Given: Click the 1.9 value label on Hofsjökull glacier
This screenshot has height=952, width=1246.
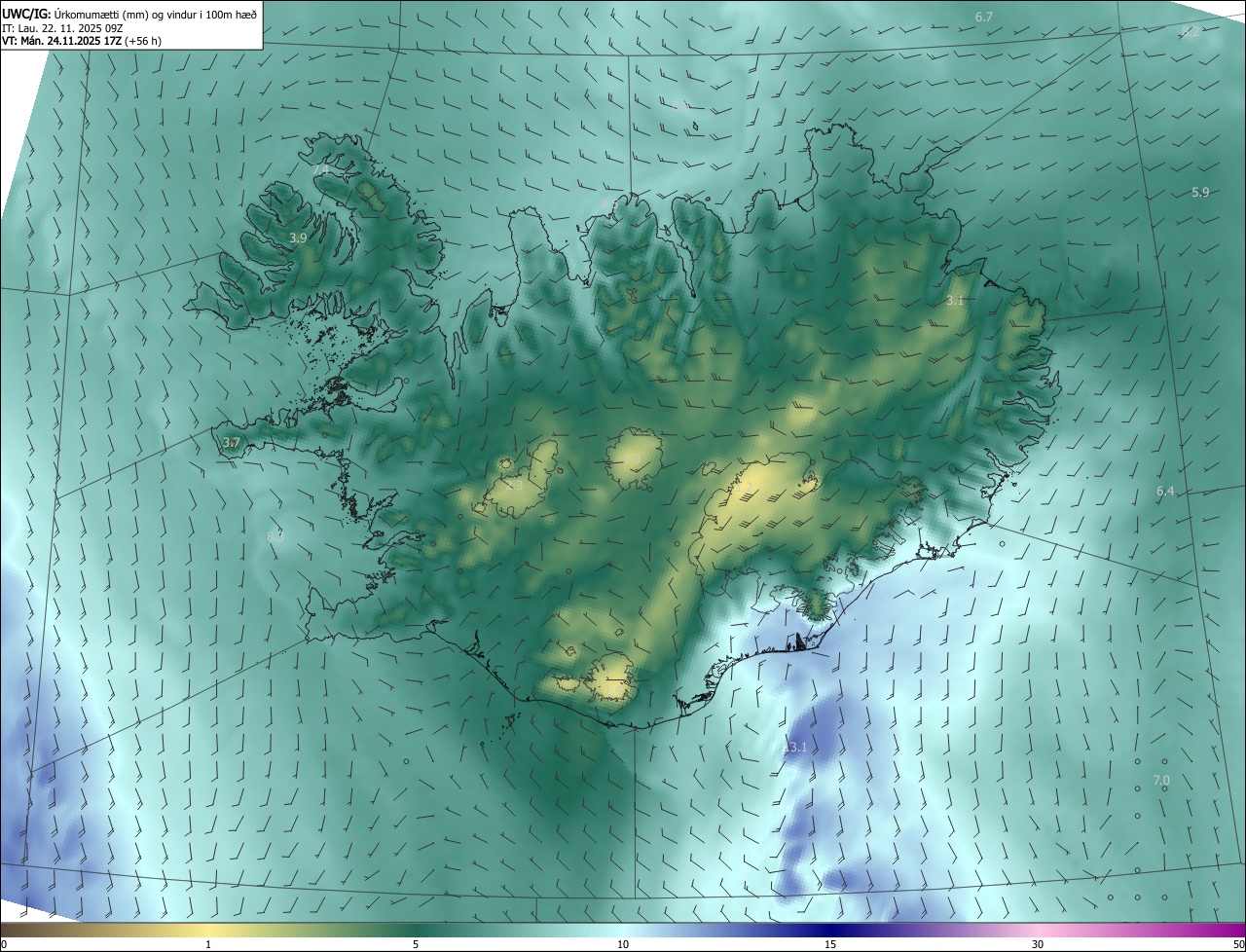Looking at the screenshot, I should (634, 458).
